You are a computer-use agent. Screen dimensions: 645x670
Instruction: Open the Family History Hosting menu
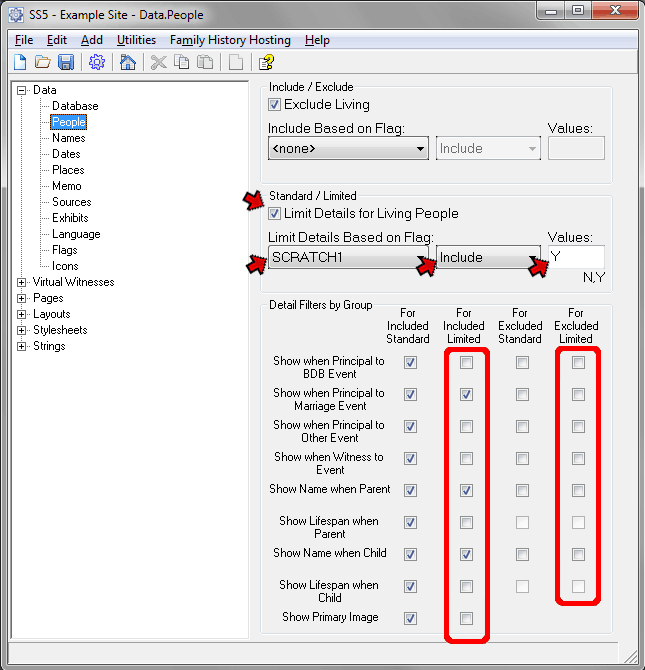coord(230,40)
